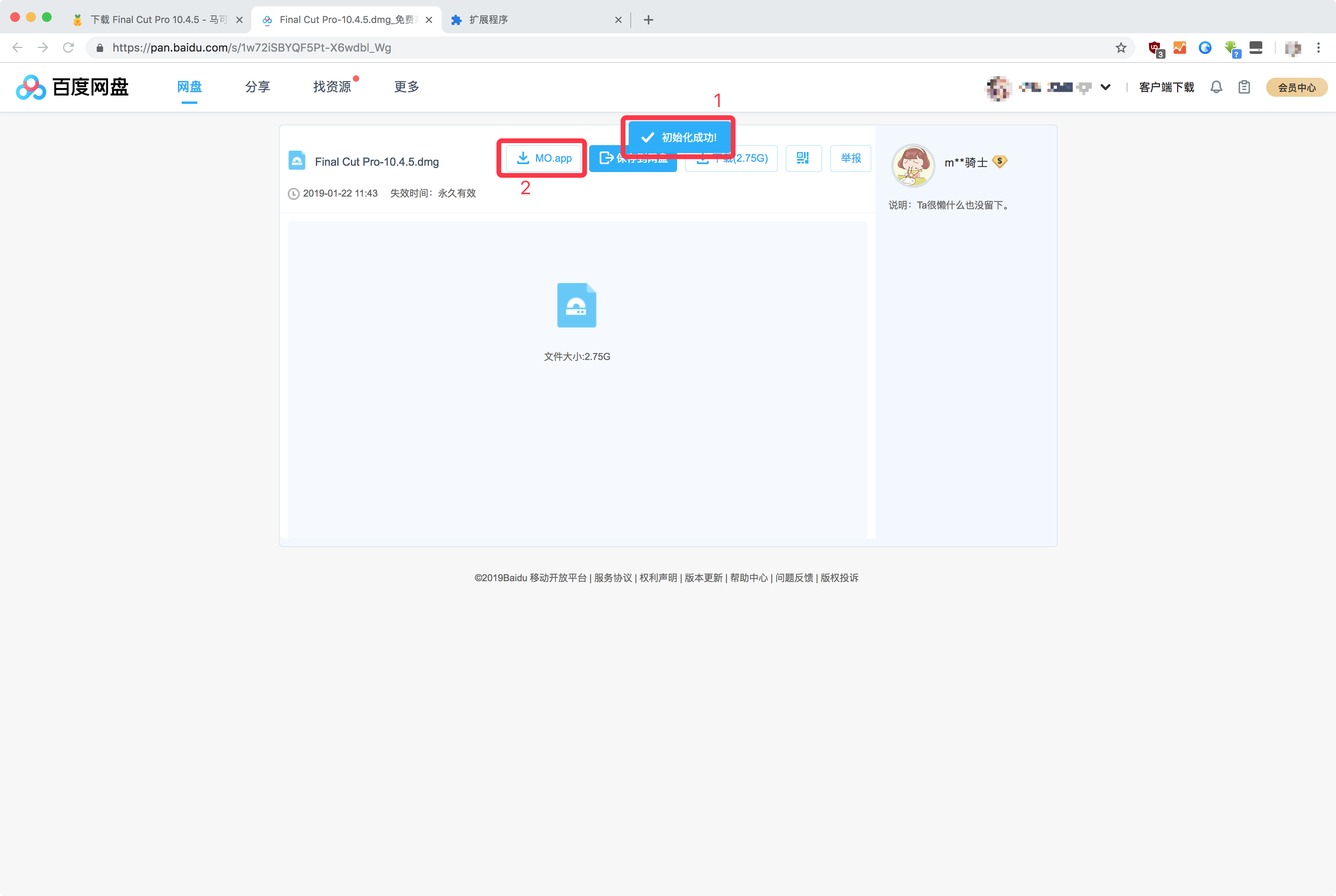
Task: Open the 找资源 navigation tab
Action: pyautogui.click(x=332, y=87)
